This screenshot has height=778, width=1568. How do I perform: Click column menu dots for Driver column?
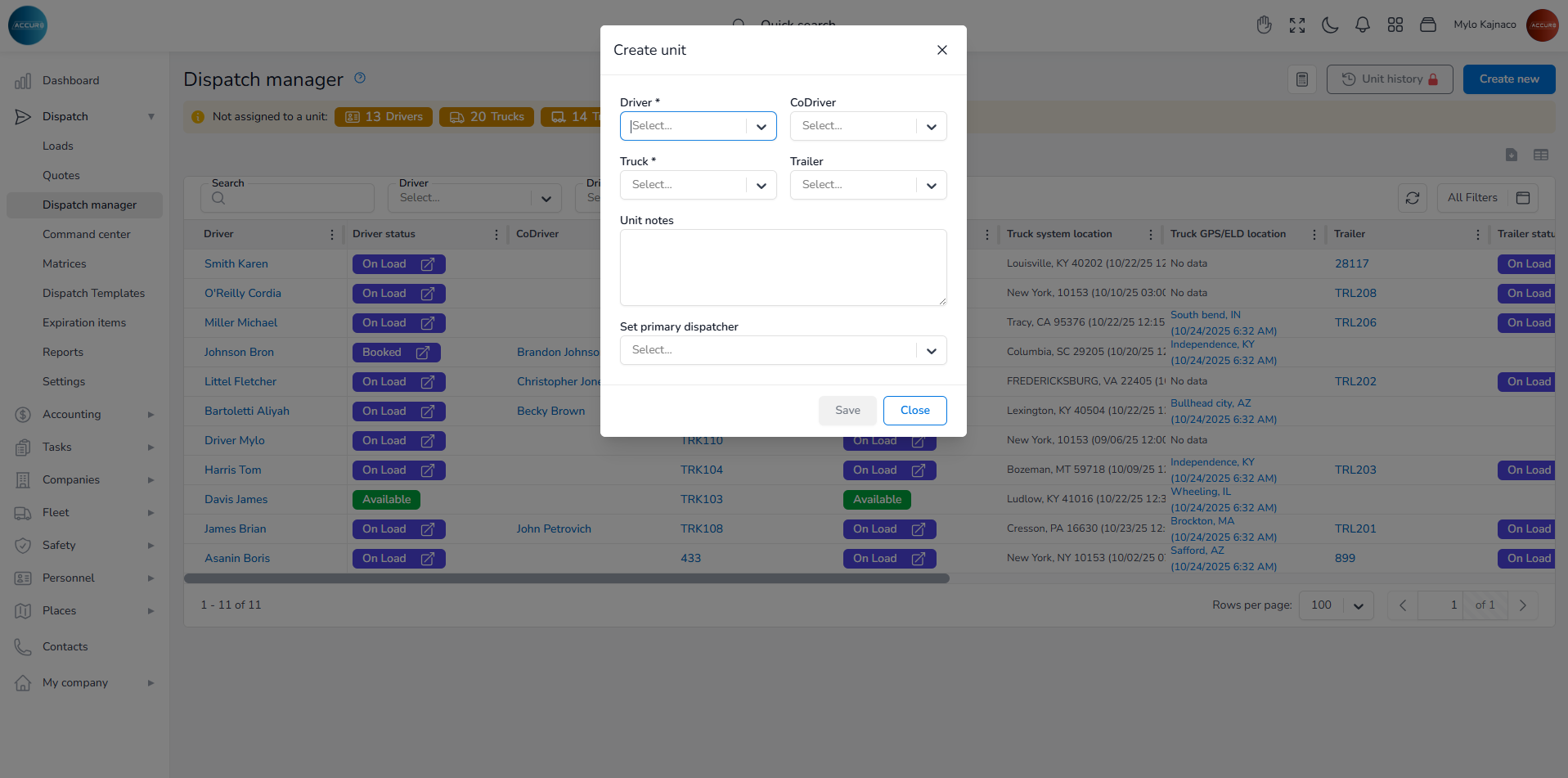(332, 235)
